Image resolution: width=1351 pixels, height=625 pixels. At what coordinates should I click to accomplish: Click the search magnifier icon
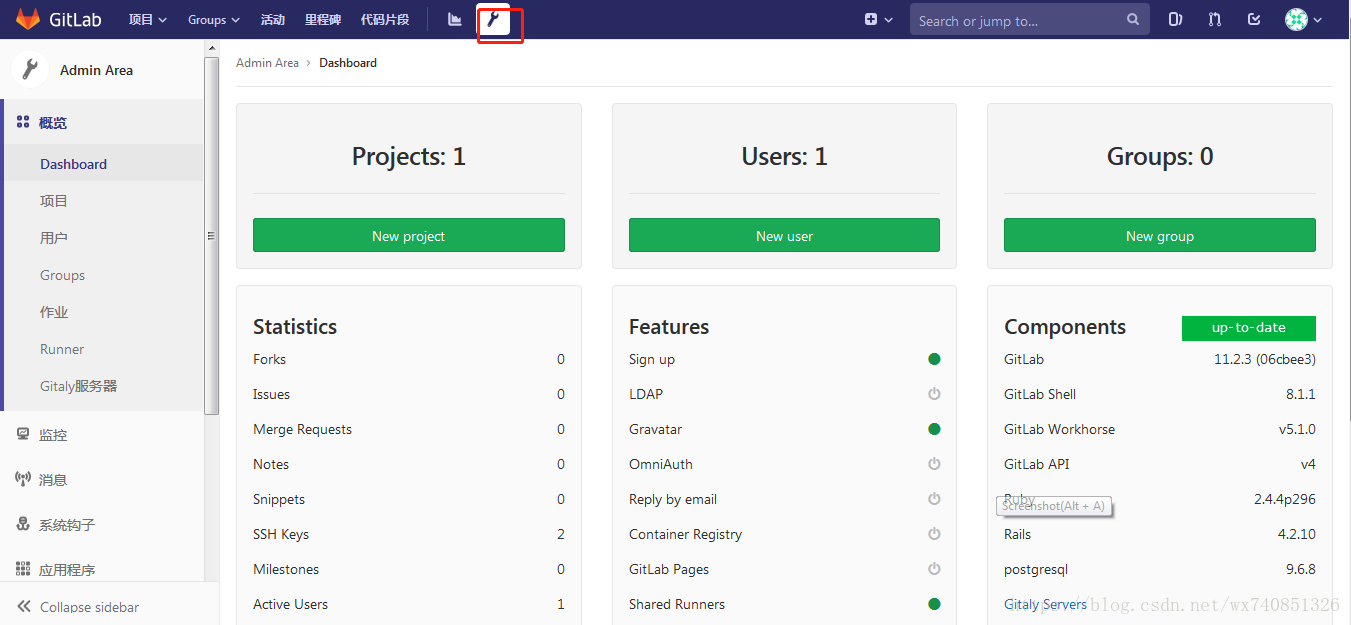[x=1133, y=19]
